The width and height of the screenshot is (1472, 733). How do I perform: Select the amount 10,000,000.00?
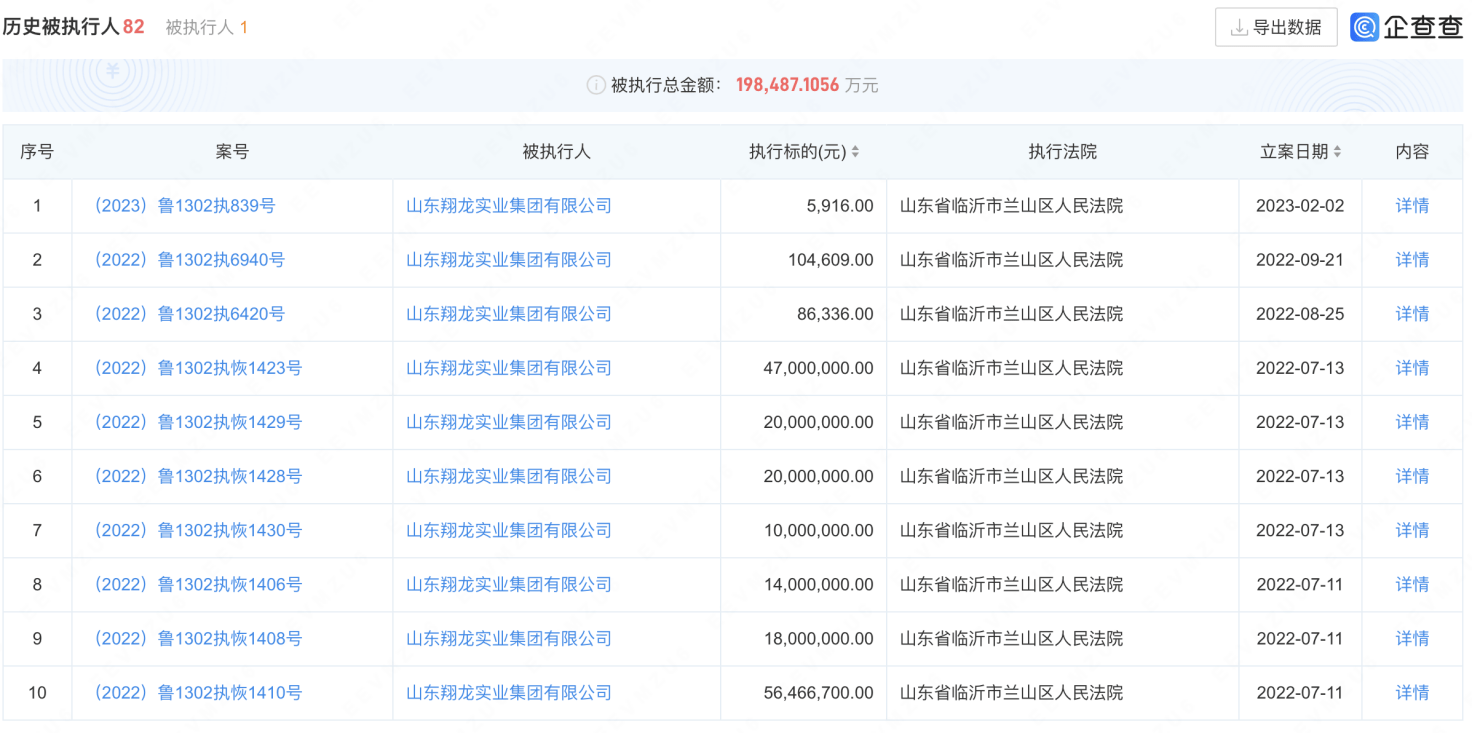tap(818, 530)
